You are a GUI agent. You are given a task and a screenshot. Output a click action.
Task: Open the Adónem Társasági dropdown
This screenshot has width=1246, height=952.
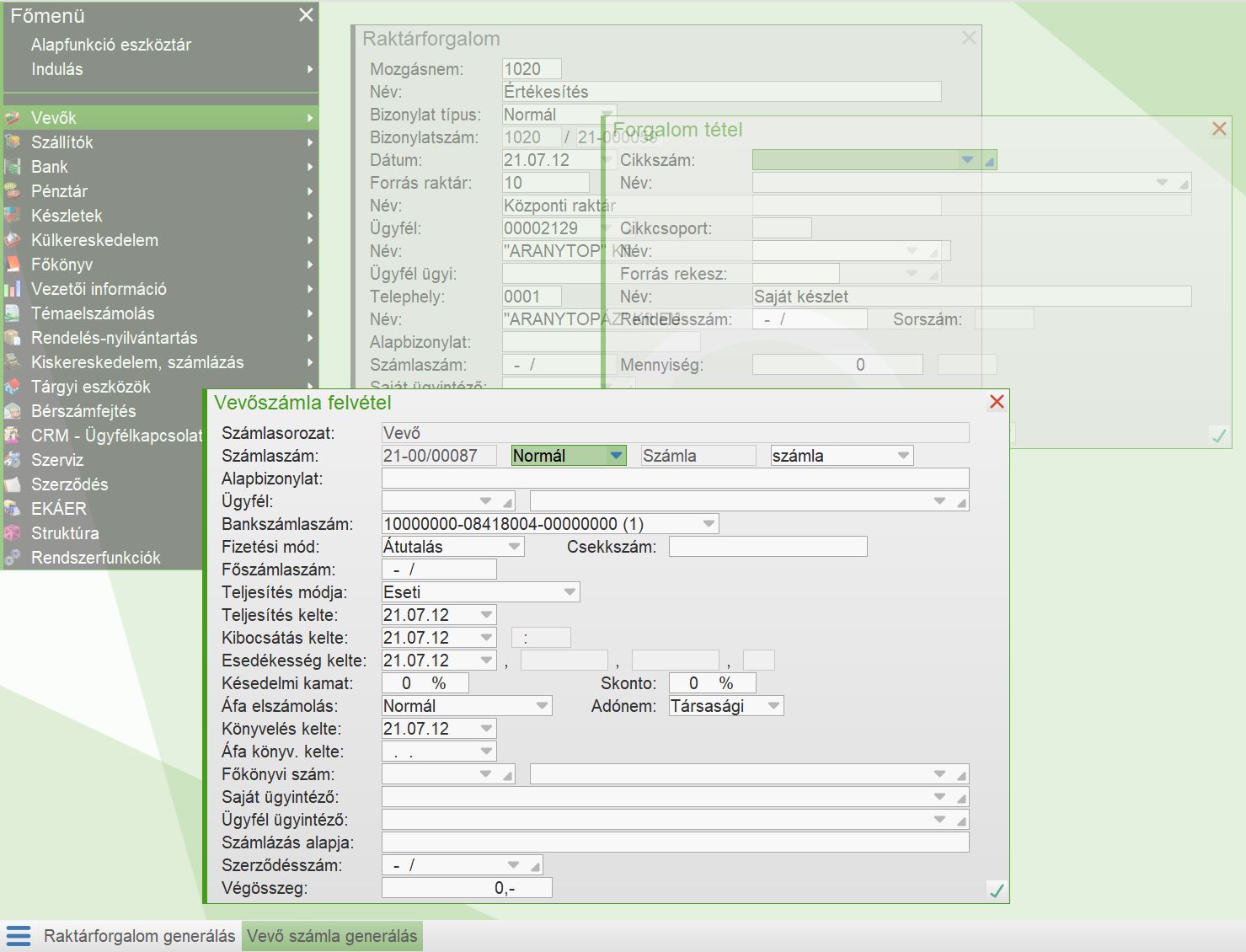(x=773, y=706)
